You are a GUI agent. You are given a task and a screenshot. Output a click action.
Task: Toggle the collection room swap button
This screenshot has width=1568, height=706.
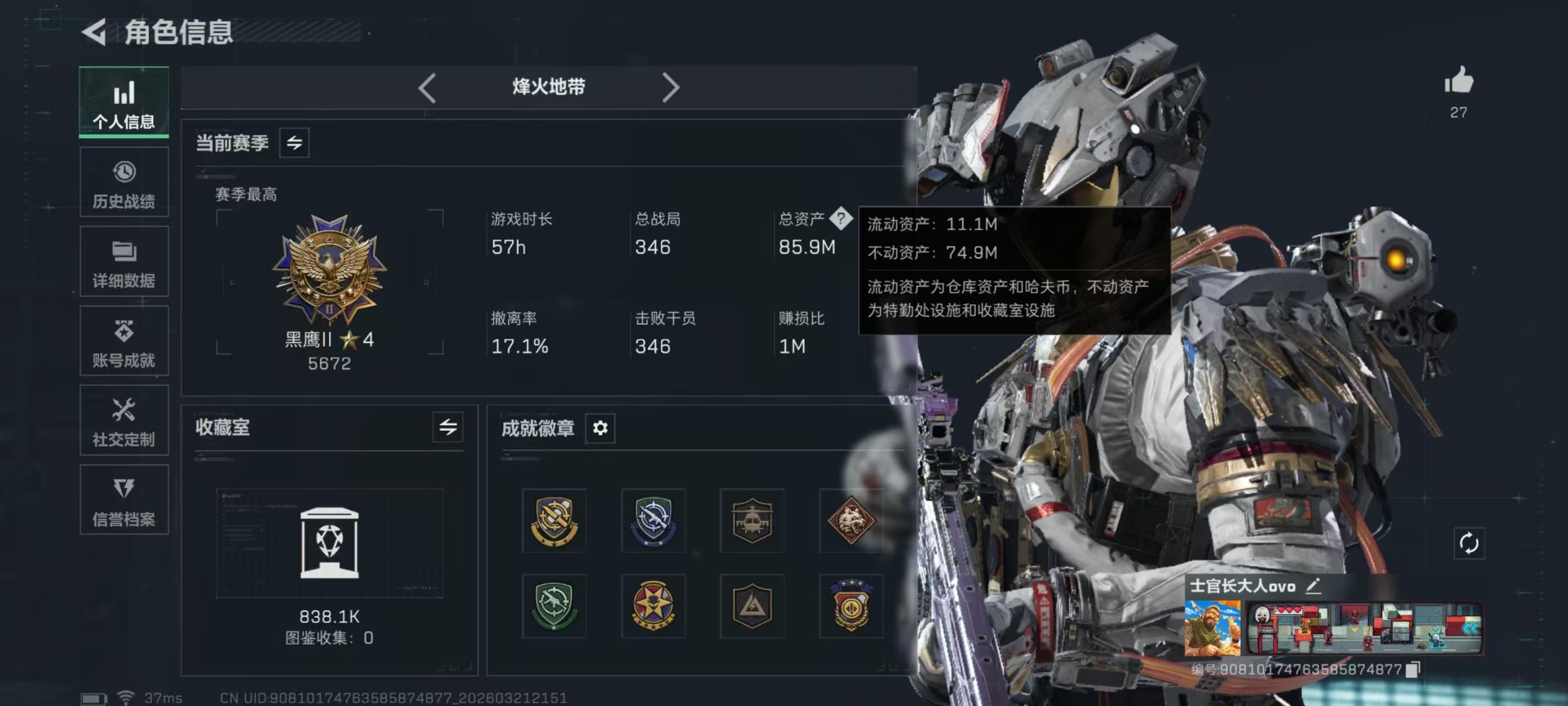pos(447,427)
